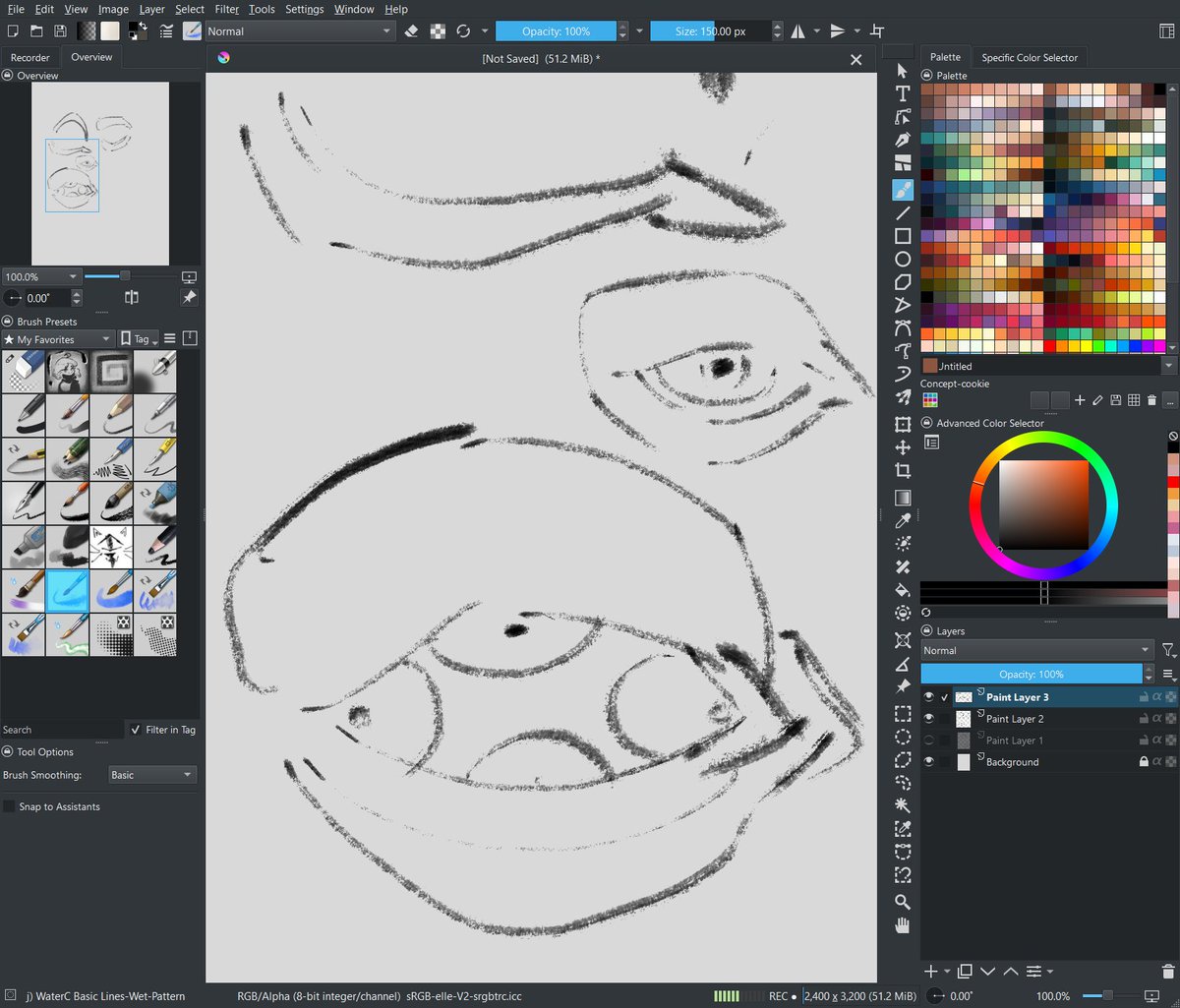1180x1008 pixels.
Task: Open the Brush Smoothing Basic dropdown
Action: pos(152,775)
